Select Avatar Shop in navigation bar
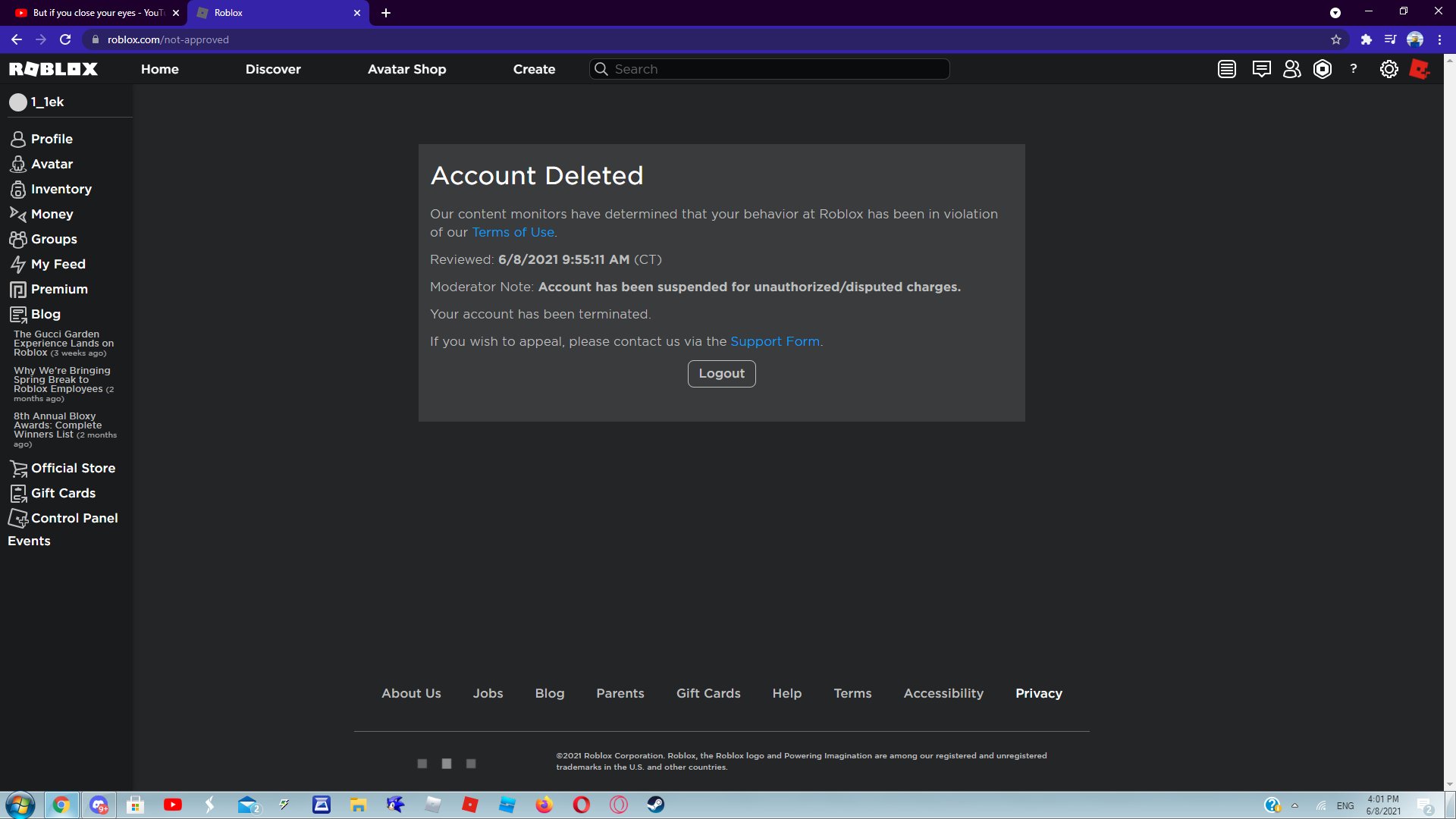Image resolution: width=1456 pixels, height=819 pixels. coord(406,69)
